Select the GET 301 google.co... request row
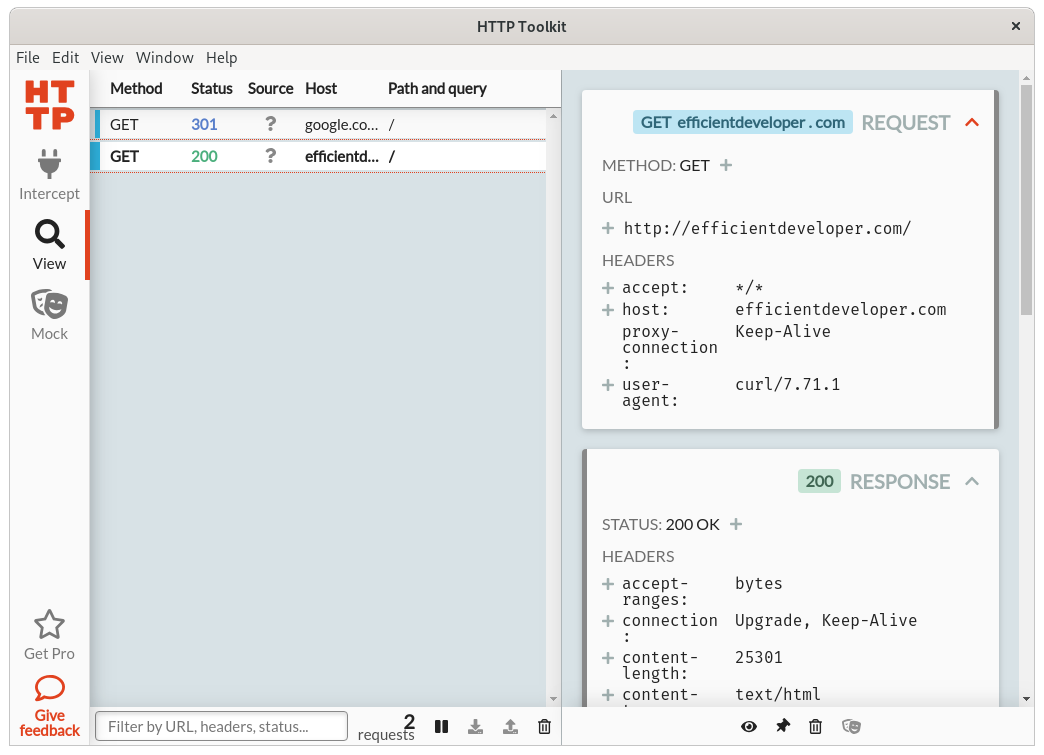1044x755 pixels. click(319, 125)
